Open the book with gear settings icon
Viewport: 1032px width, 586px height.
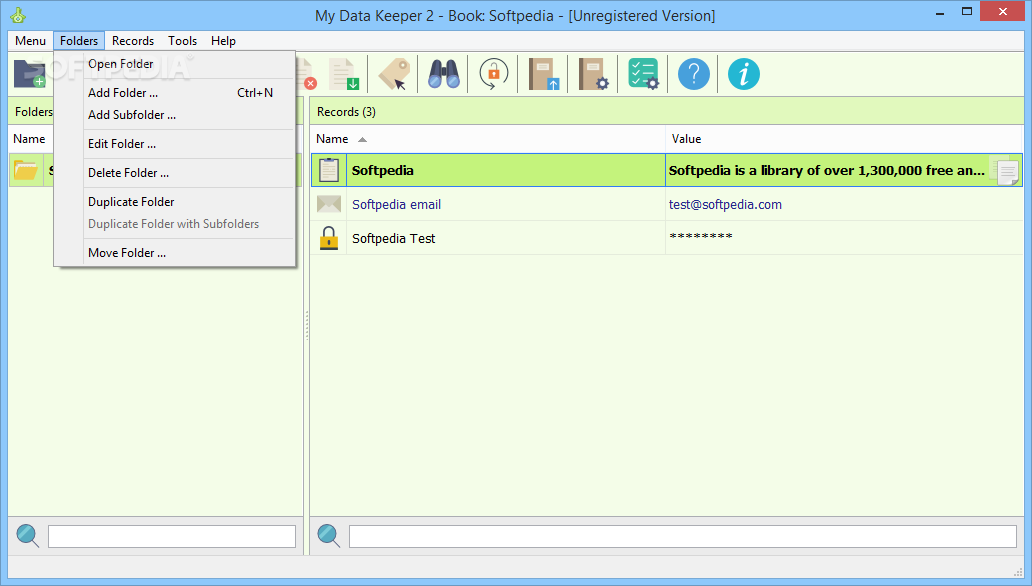pos(594,74)
